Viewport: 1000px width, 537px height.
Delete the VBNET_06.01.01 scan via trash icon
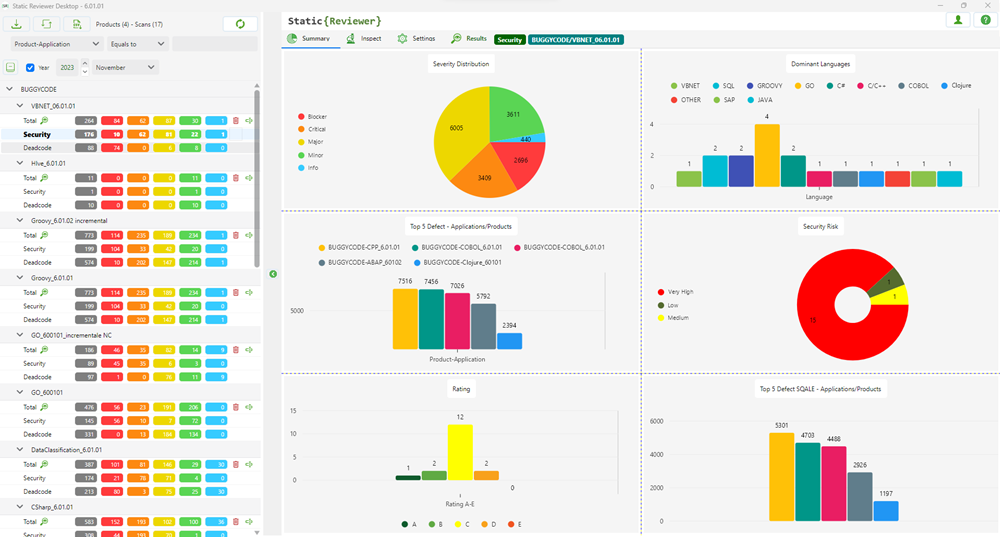(x=236, y=120)
